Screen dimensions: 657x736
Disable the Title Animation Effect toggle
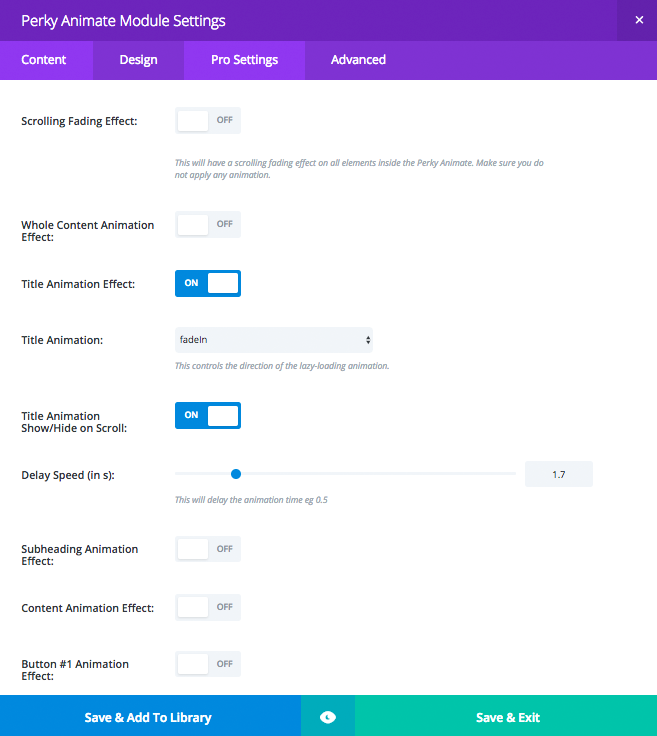(208, 283)
